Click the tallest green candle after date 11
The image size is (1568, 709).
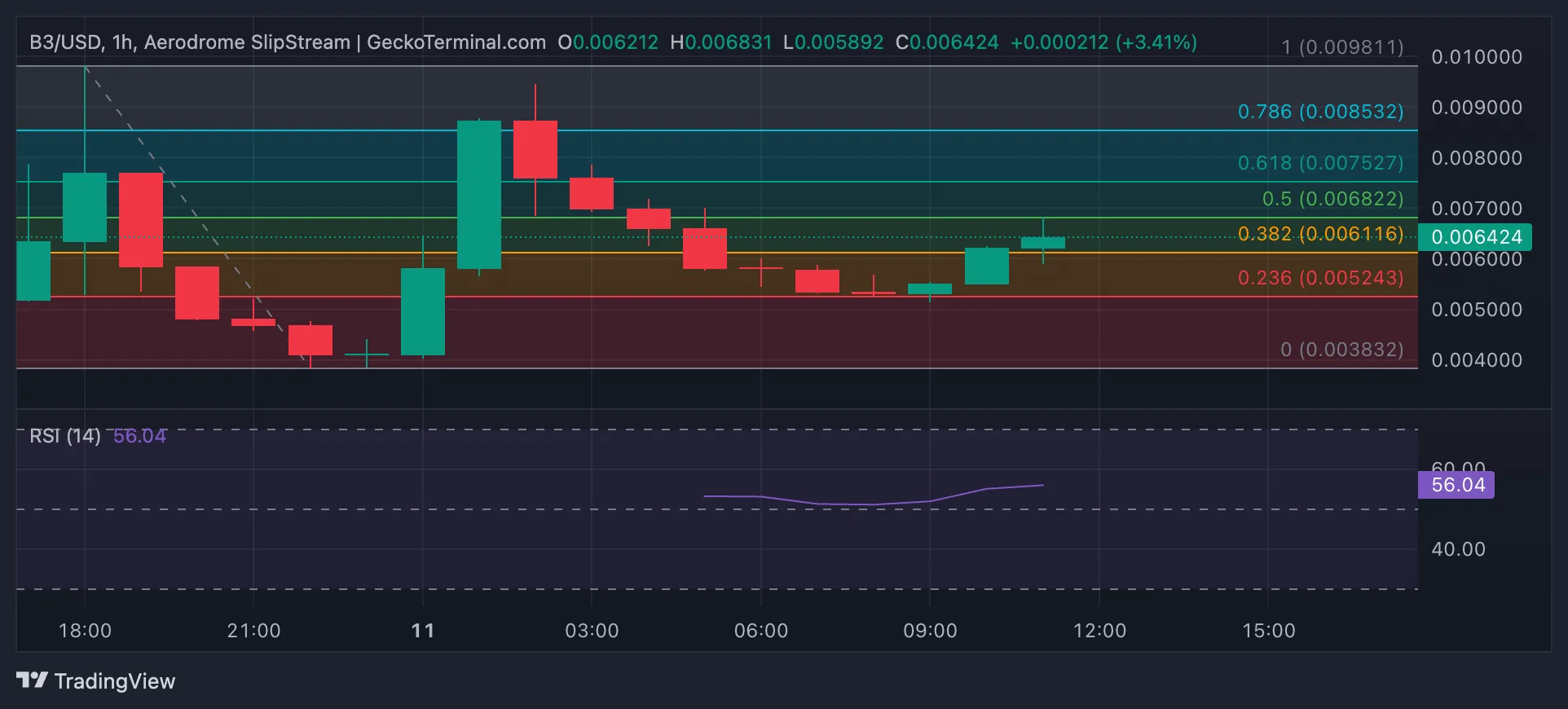point(479,194)
